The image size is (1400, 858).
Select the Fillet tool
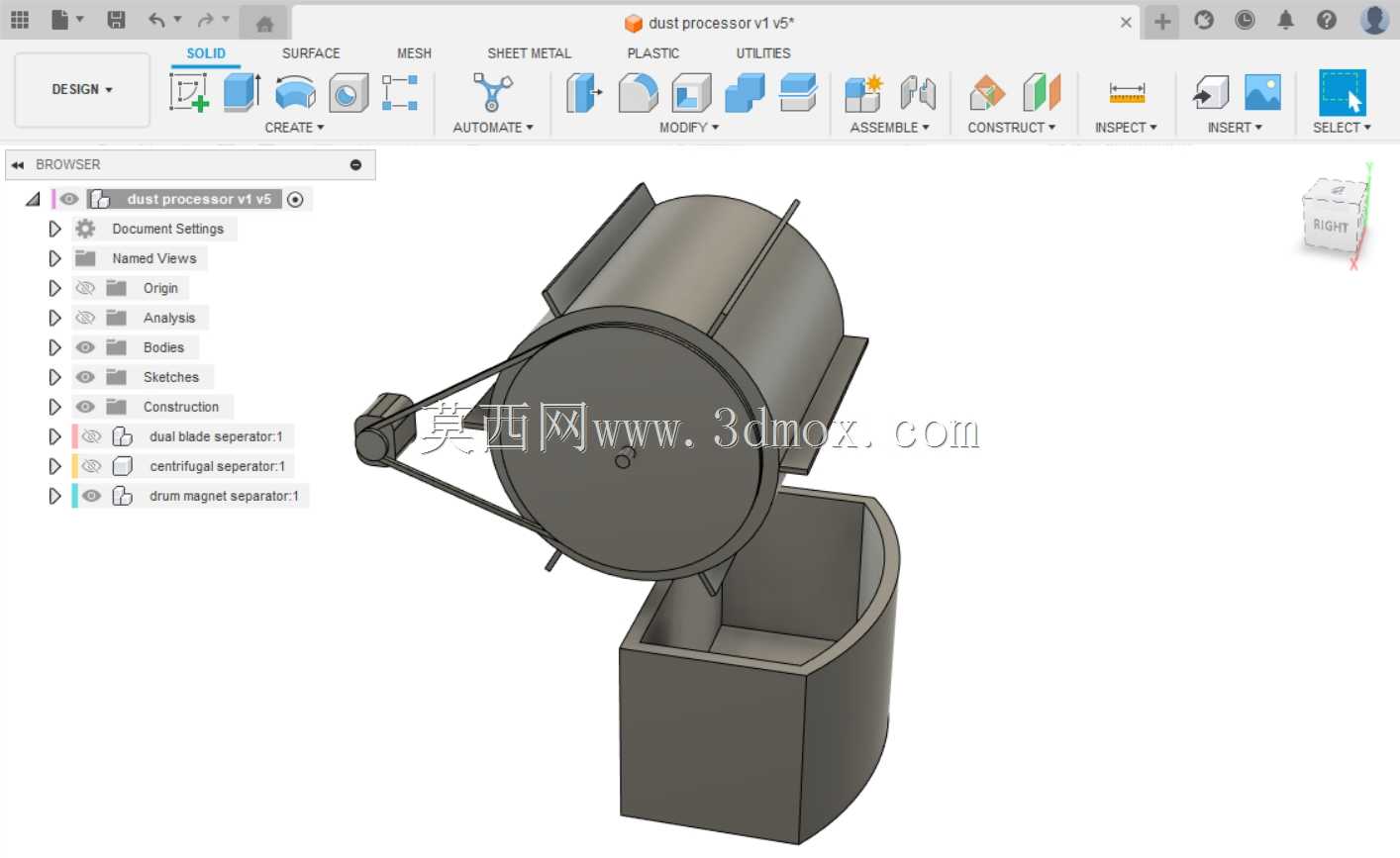point(638,93)
